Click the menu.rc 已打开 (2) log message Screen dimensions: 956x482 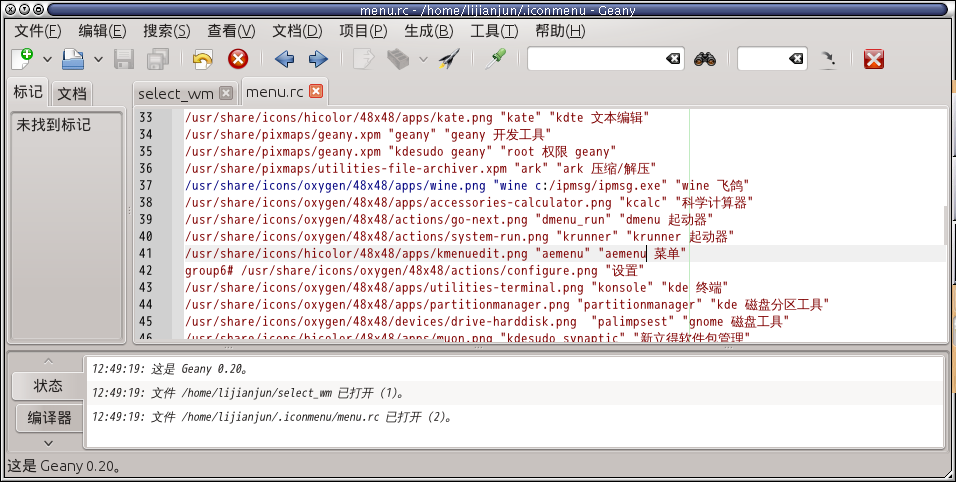(272, 417)
